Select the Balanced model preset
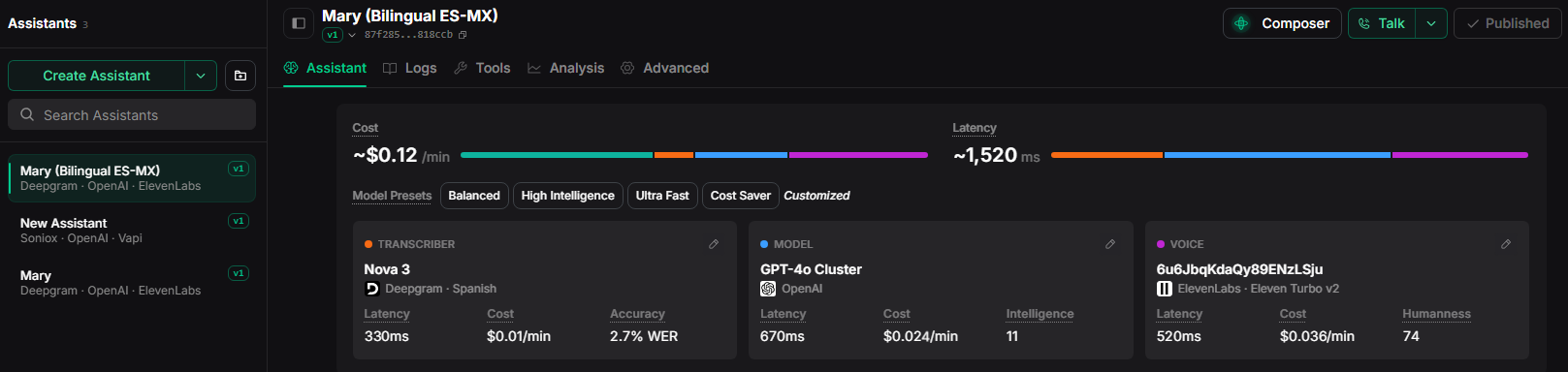The height and width of the screenshot is (372, 1568). tap(474, 195)
